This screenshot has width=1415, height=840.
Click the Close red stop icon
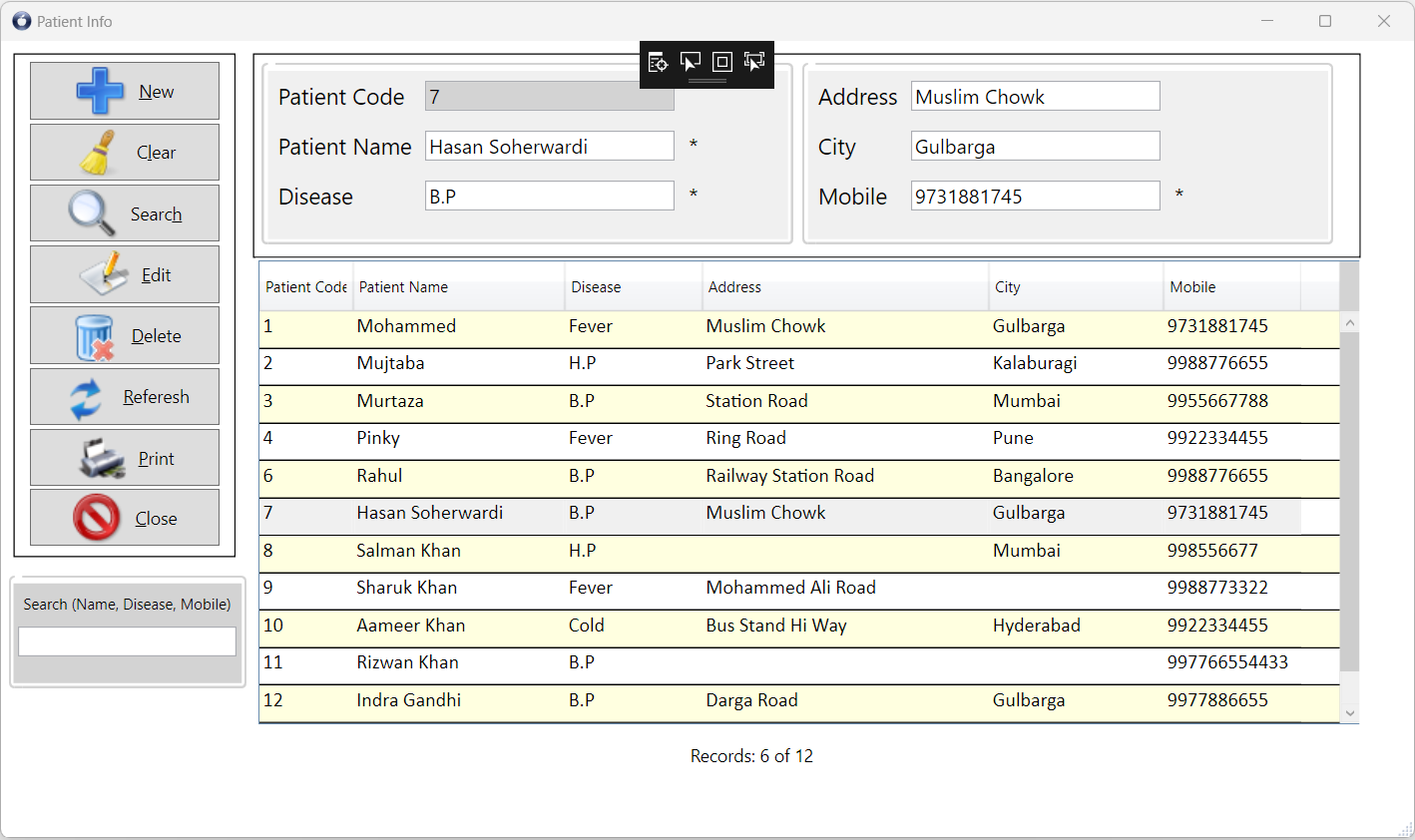pyautogui.click(x=95, y=517)
